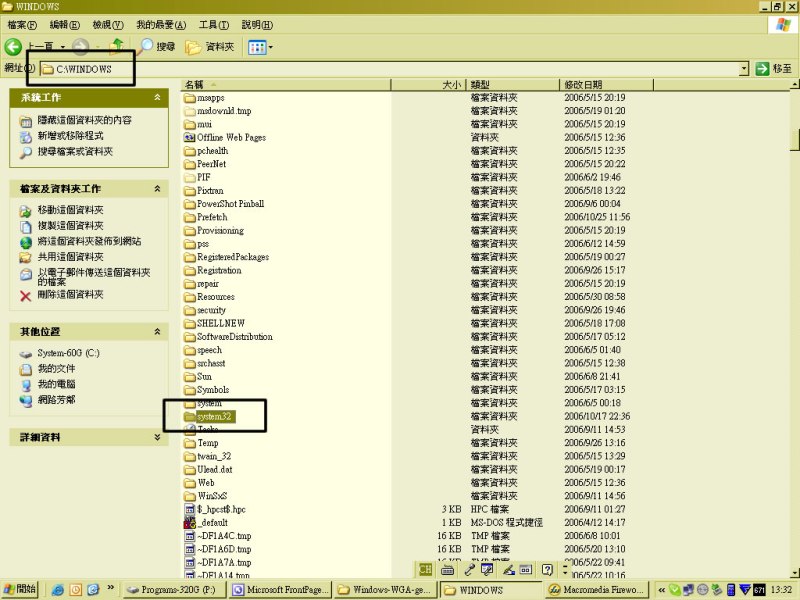Image resolution: width=800 pixels, height=600 pixels.
Task: Open the 說明(H) menu
Action: pos(257,24)
